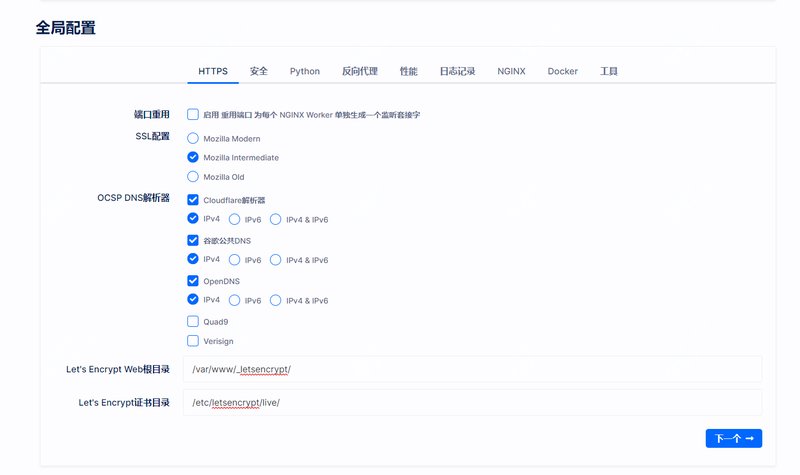Enable the Quad9 resolver checkbox
Viewport: 800px width, 475px height.
(193, 322)
